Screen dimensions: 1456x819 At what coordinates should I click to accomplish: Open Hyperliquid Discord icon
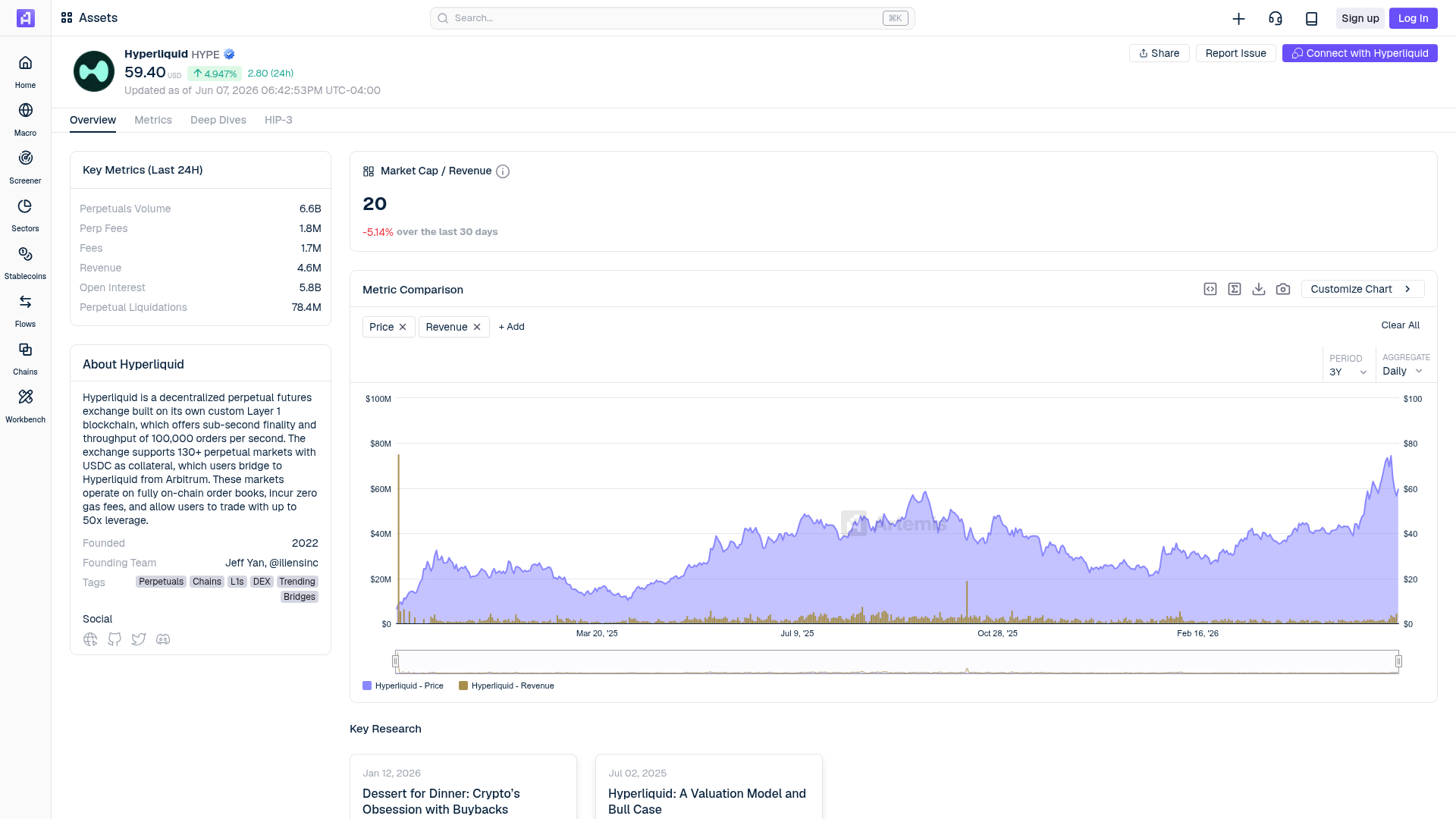(x=163, y=639)
